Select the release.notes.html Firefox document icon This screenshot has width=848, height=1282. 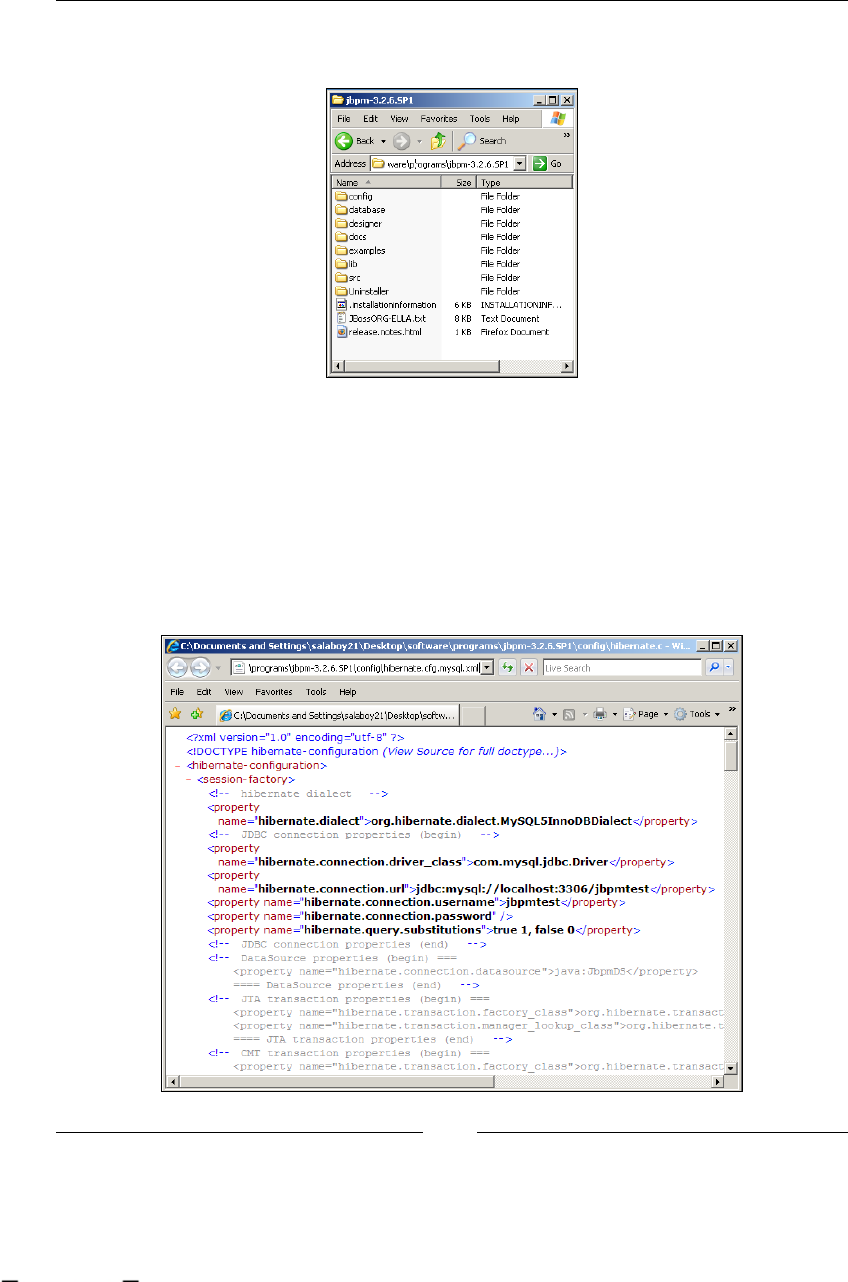click(341, 331)
